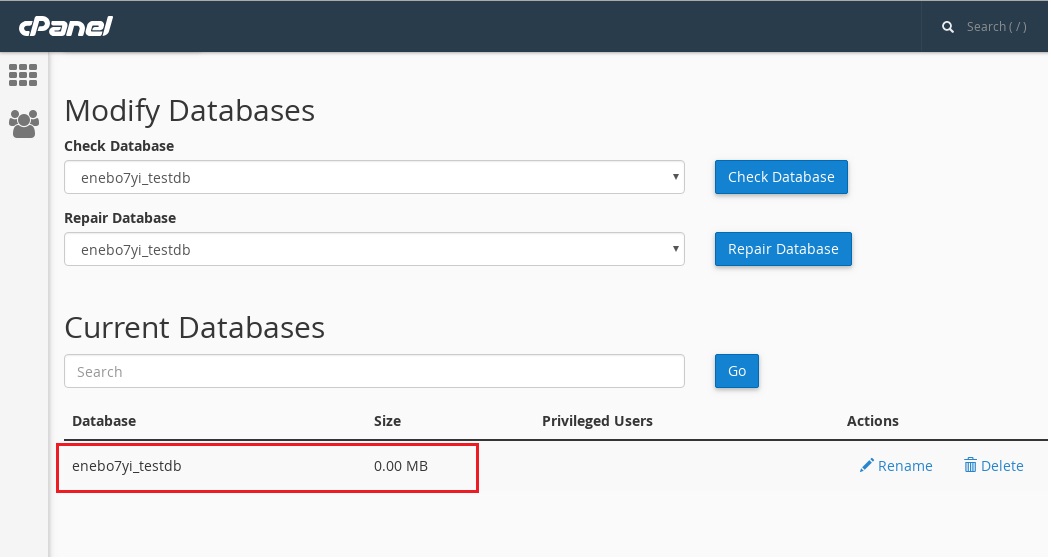Sort by the Database column header
This screenshot has height=559, width=1051.
(104, 421)
